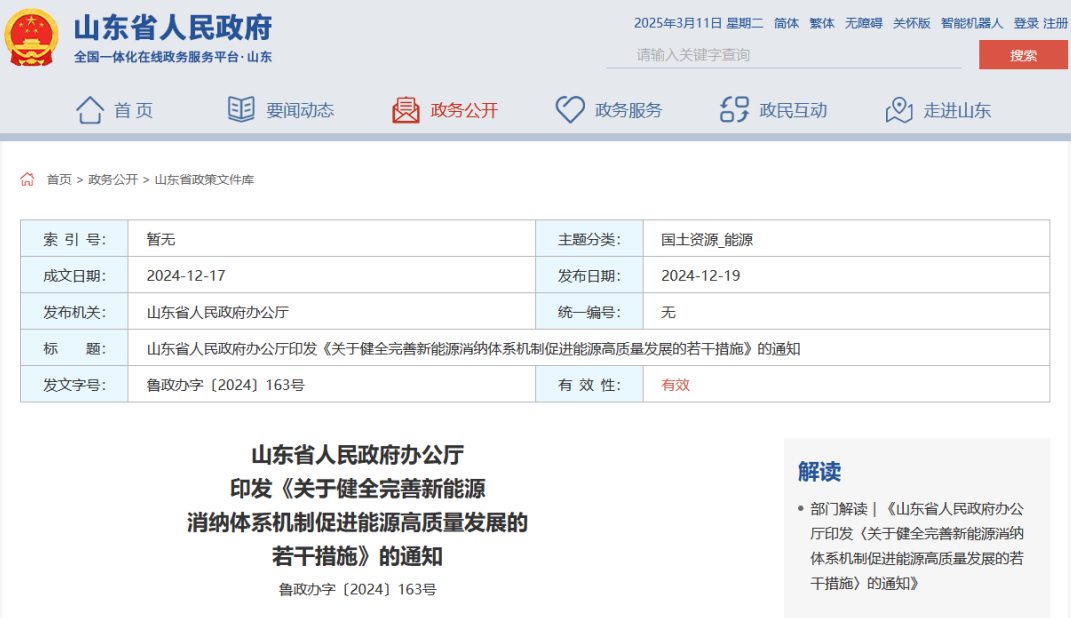The width and height of the screenshot is (1071, 618).
Task: Click the 国土资源_能源 category cell
Action: coord(846,239)
